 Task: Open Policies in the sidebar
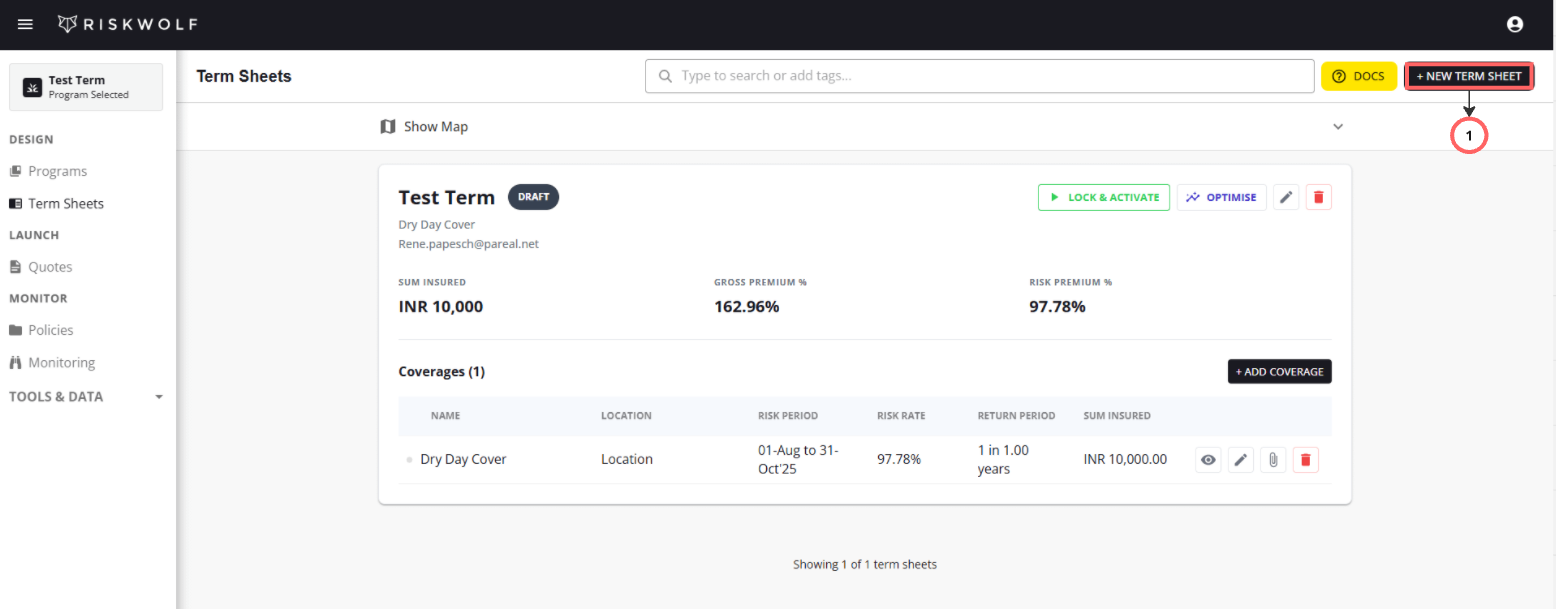50,330
